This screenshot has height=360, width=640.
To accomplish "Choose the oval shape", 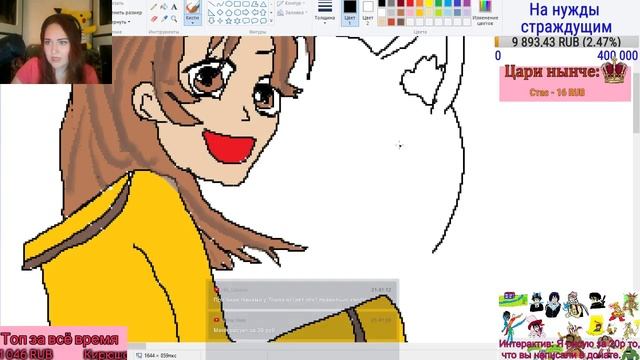I will pos(229,4).
